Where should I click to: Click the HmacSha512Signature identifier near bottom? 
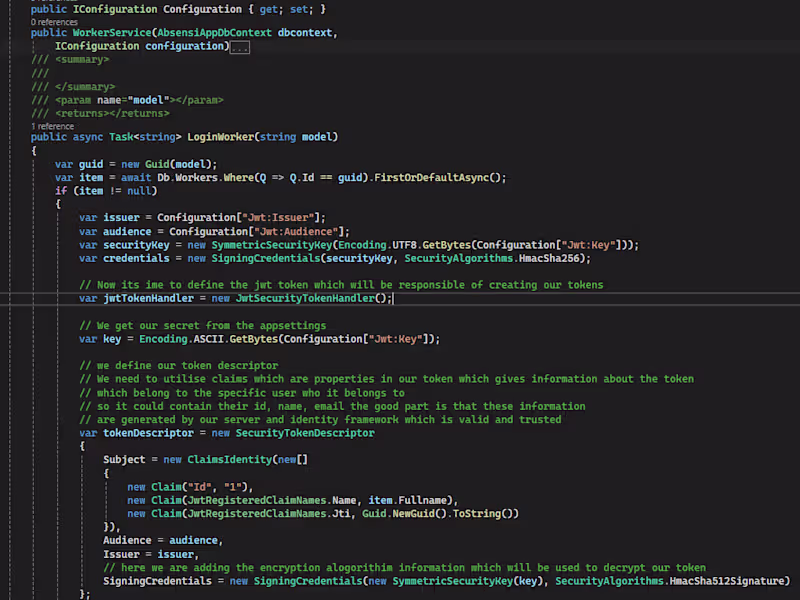pyautogui.click(x=726, y=580)
